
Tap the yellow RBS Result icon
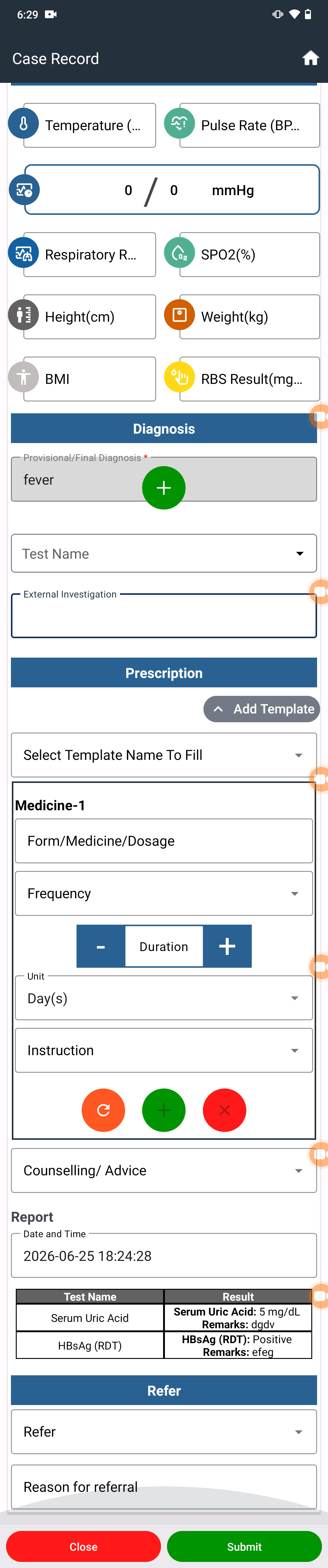(179, 378)
